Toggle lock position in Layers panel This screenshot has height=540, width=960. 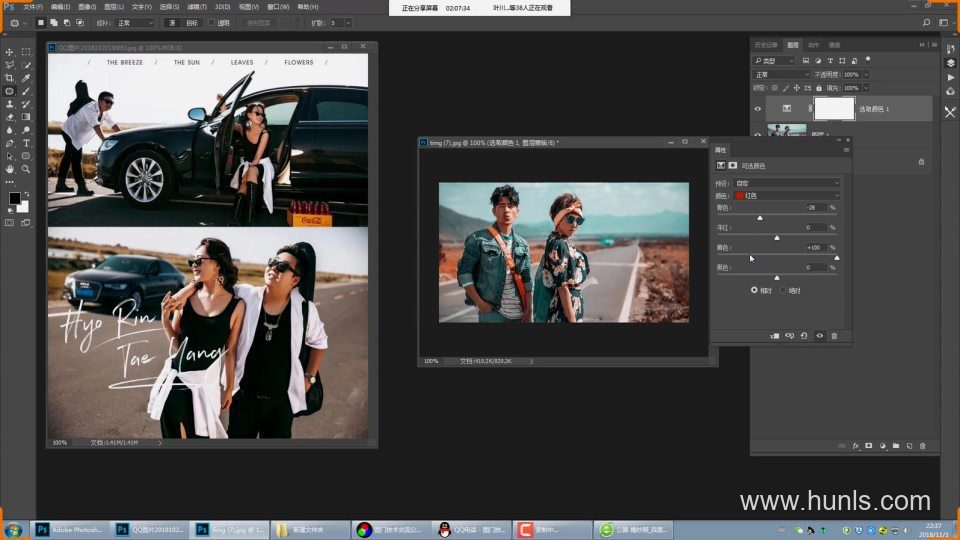(x=797, y=88)
